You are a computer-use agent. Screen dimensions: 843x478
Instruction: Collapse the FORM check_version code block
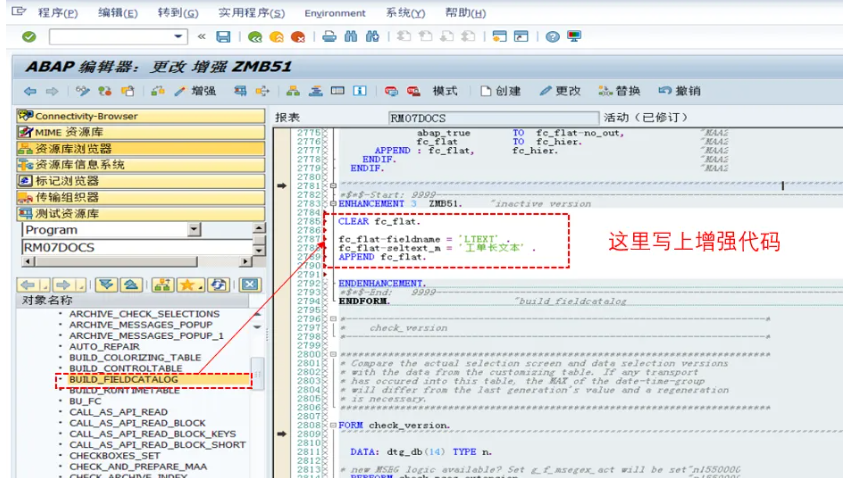pos(333,425)
